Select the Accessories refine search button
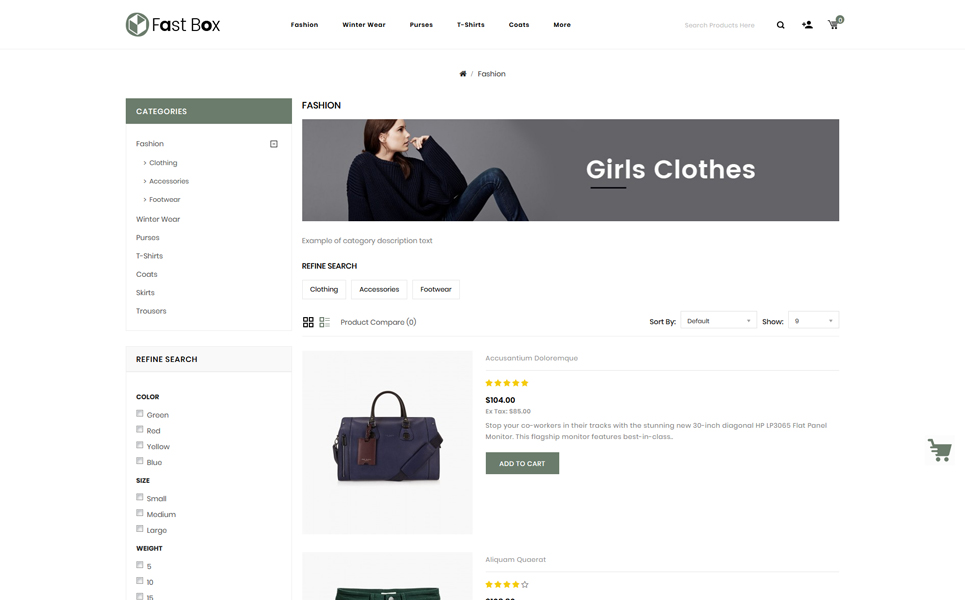This screenshot has width=965, height=600. (379, 290)
